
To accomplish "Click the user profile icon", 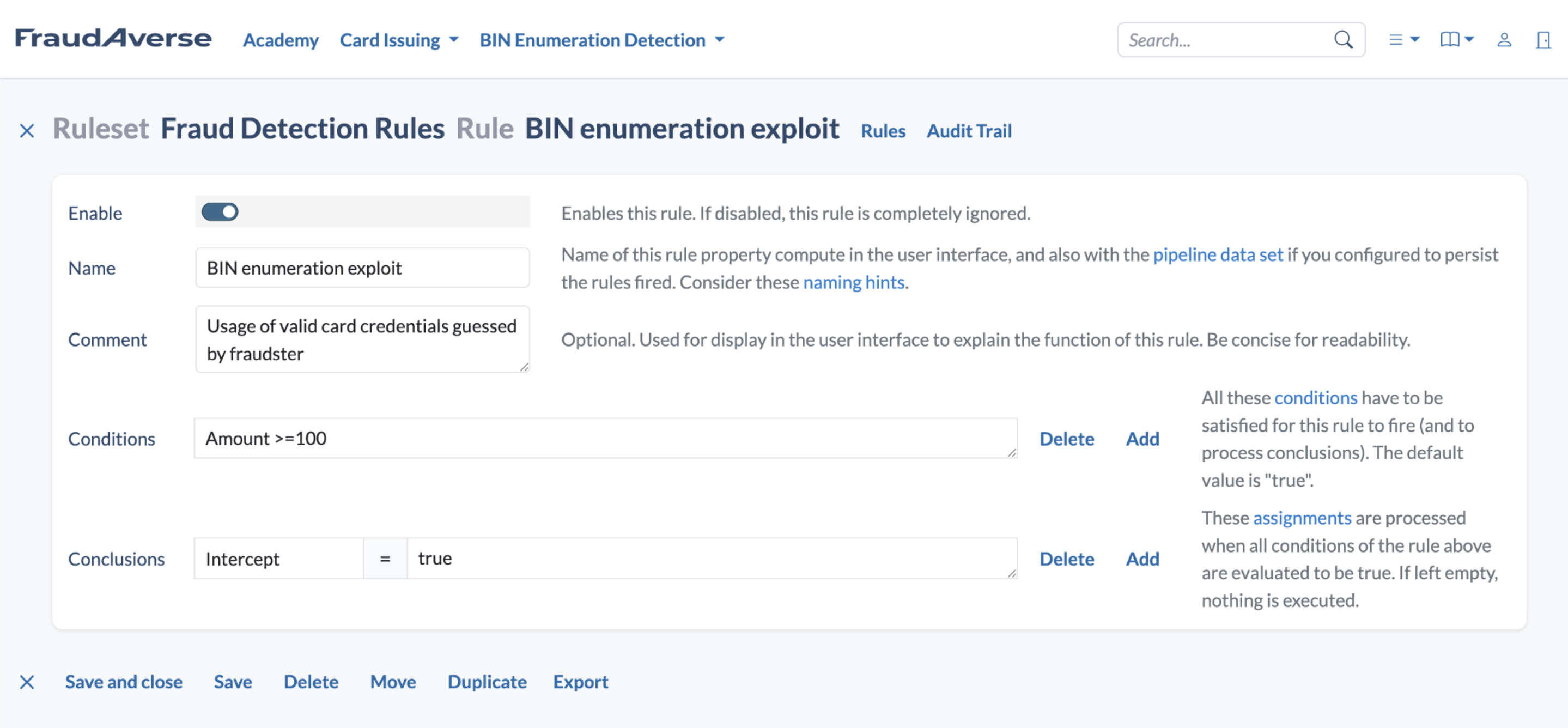I will click(1504, 40).
